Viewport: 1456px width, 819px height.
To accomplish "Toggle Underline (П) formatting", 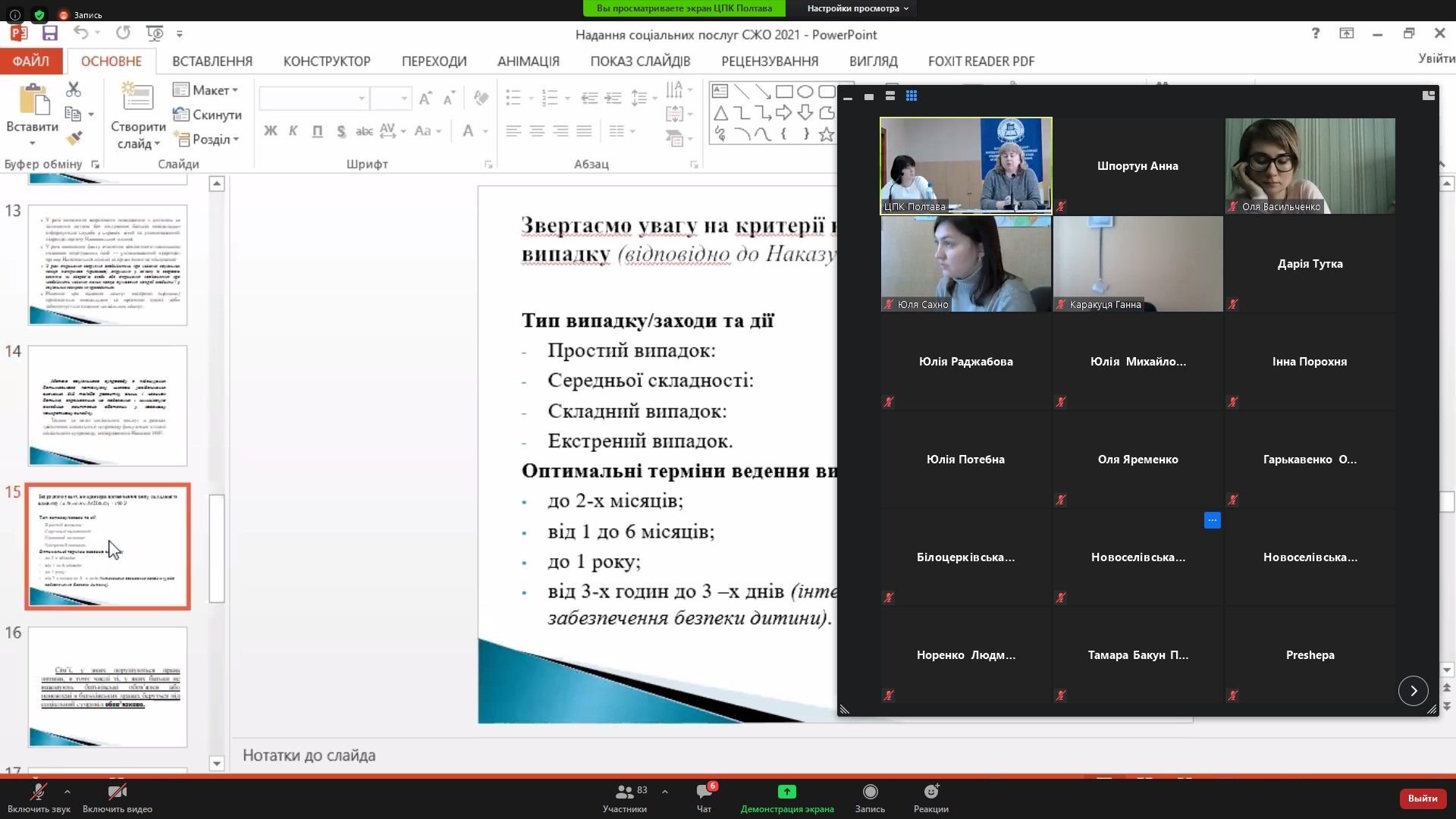I will [318, 131].
